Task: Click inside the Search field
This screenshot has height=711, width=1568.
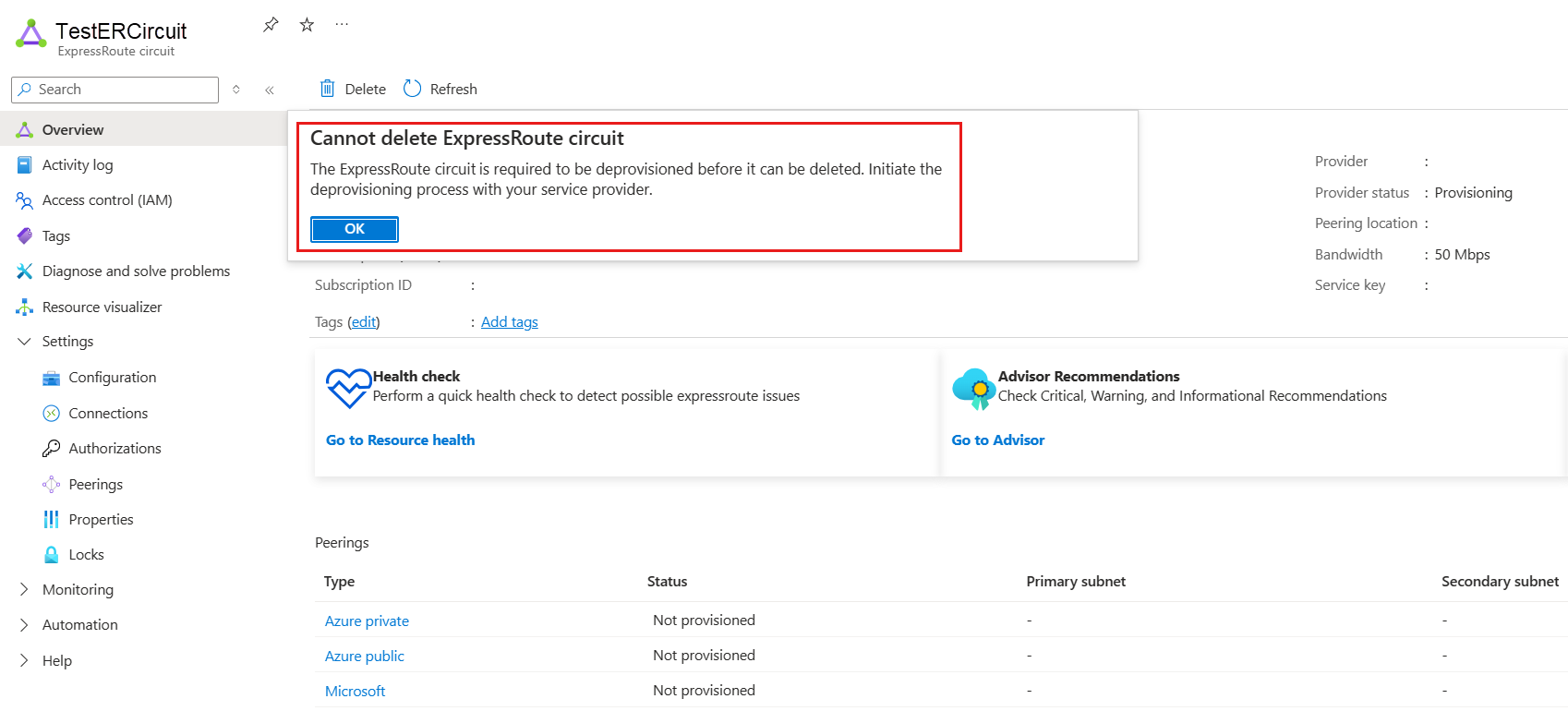Action: 114,89
